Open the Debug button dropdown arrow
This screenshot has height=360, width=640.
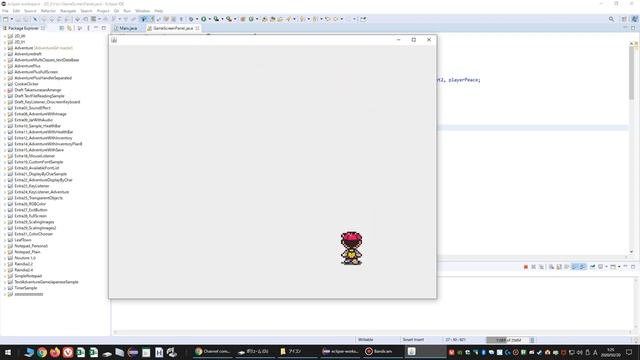pos(197,19)
